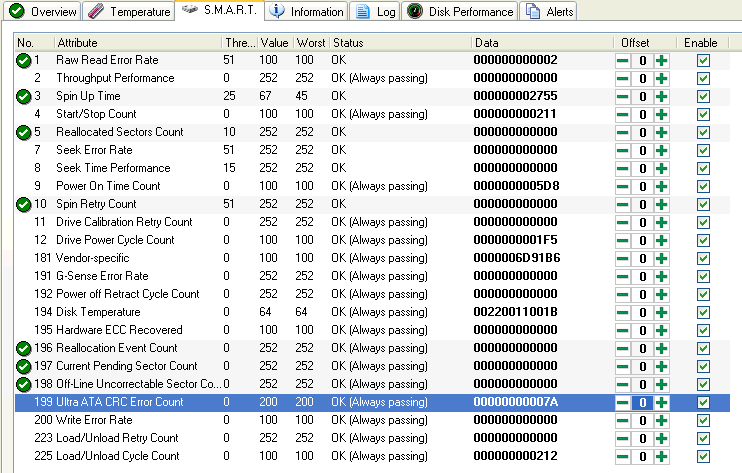Screen dimensions: 742x473
Task: Decrease offset for Vendor-specific attribute
Action: pos(623,258)
